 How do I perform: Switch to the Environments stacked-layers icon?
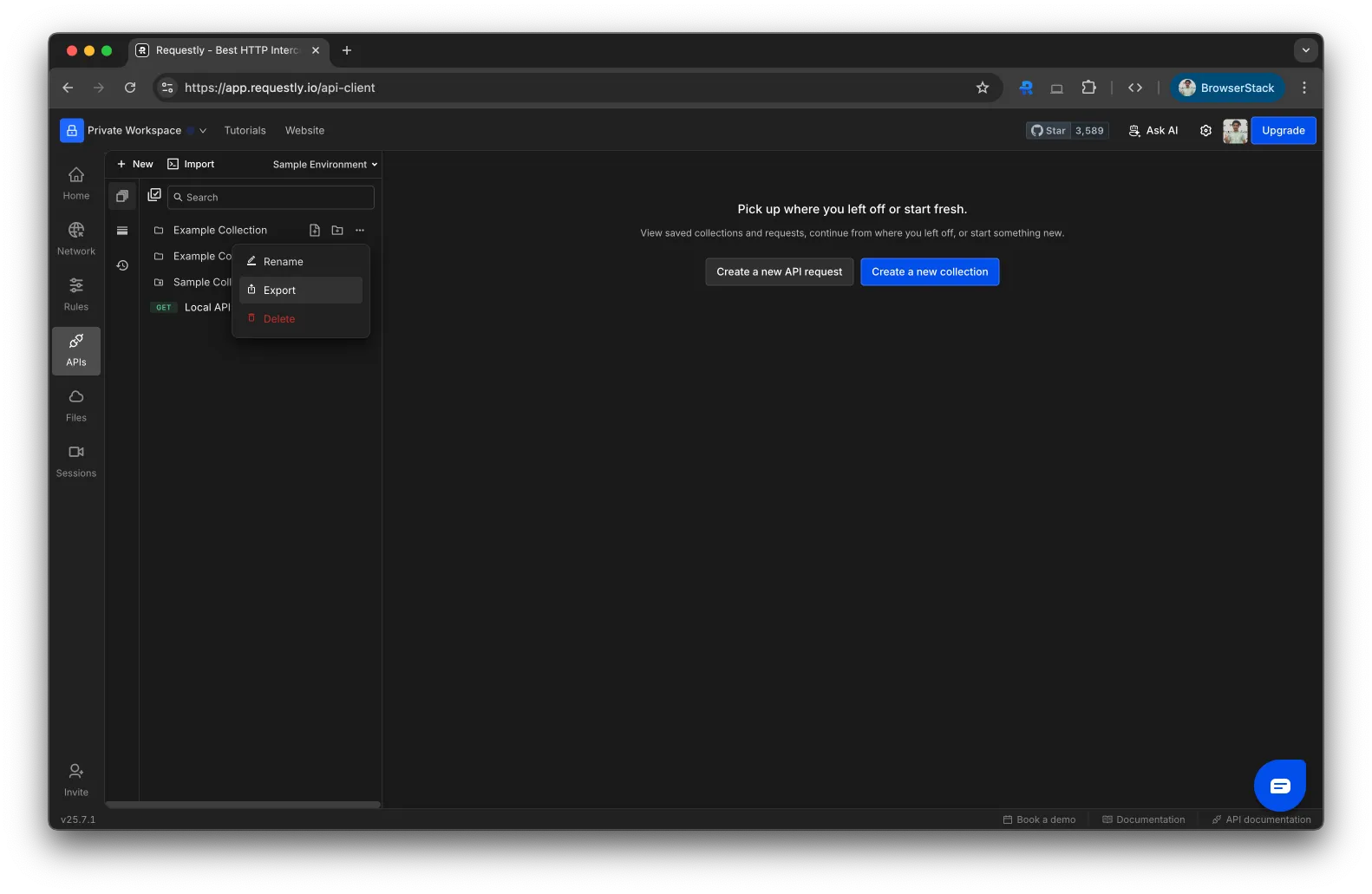click(122, 231)
